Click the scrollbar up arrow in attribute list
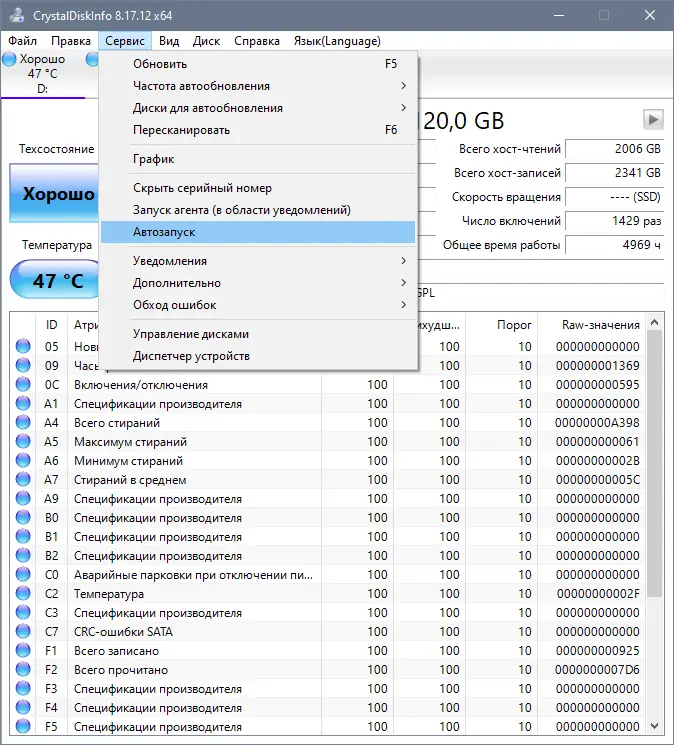Image resolution: width=674 pixels, height=745 pixels. [655, 322]
